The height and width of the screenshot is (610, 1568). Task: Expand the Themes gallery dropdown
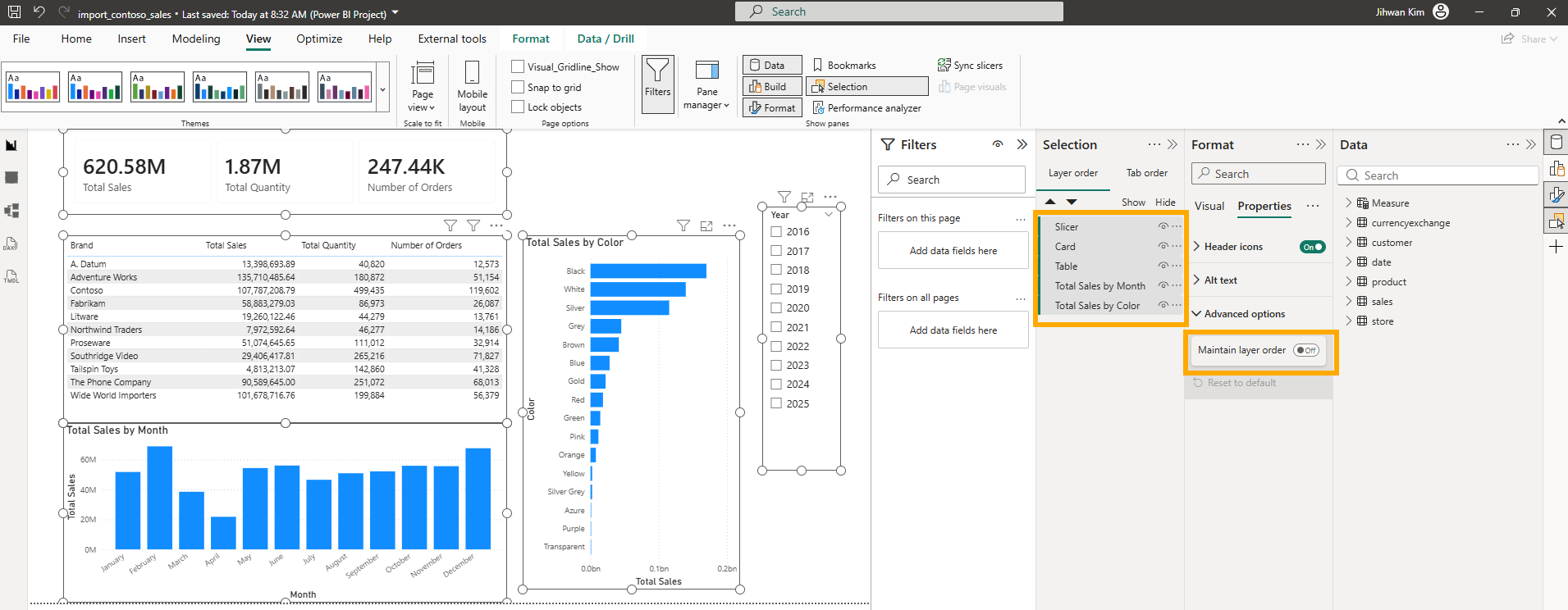point(382,89)
